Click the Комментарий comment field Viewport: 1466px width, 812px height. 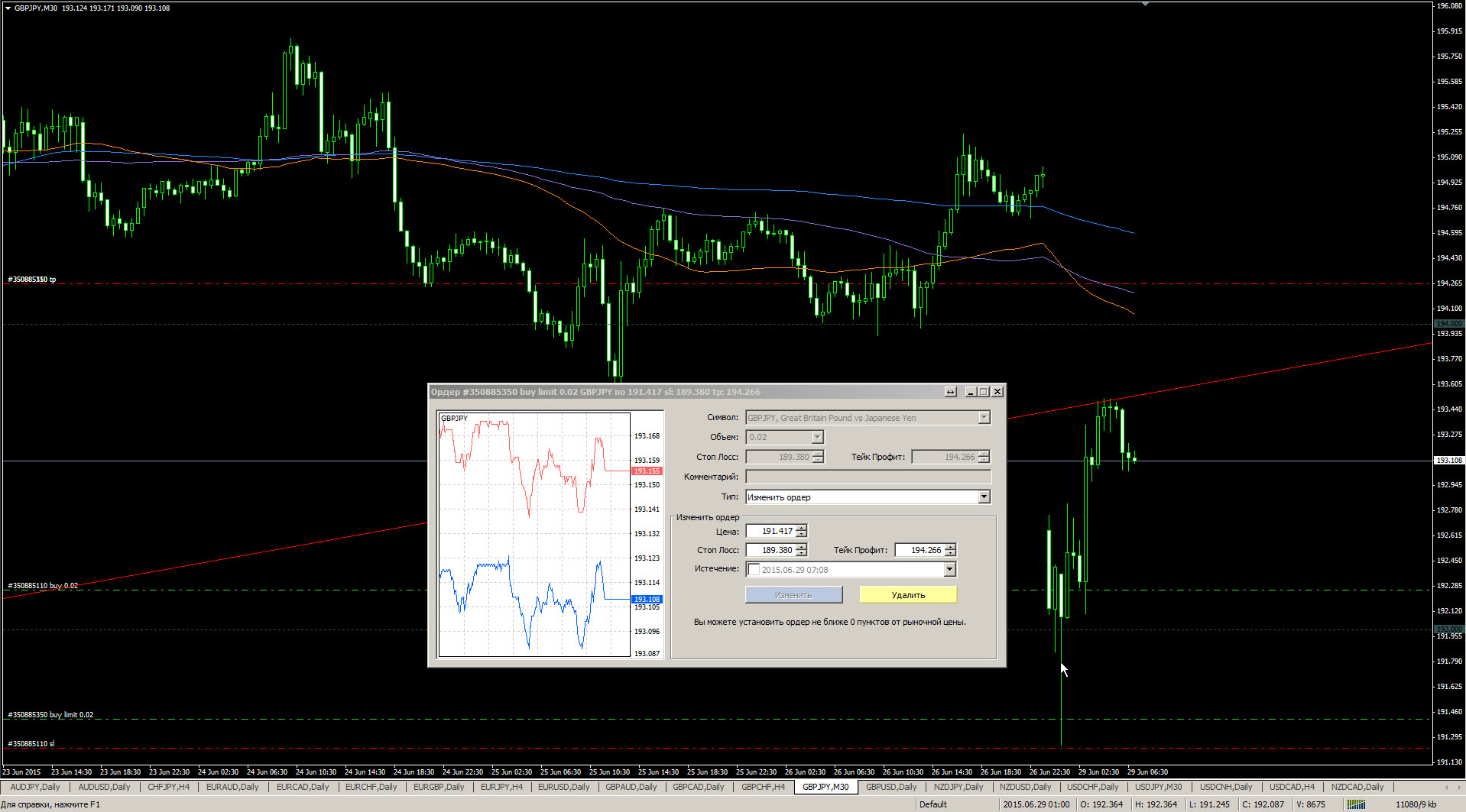pyautogui.click(x=868, y=477)
